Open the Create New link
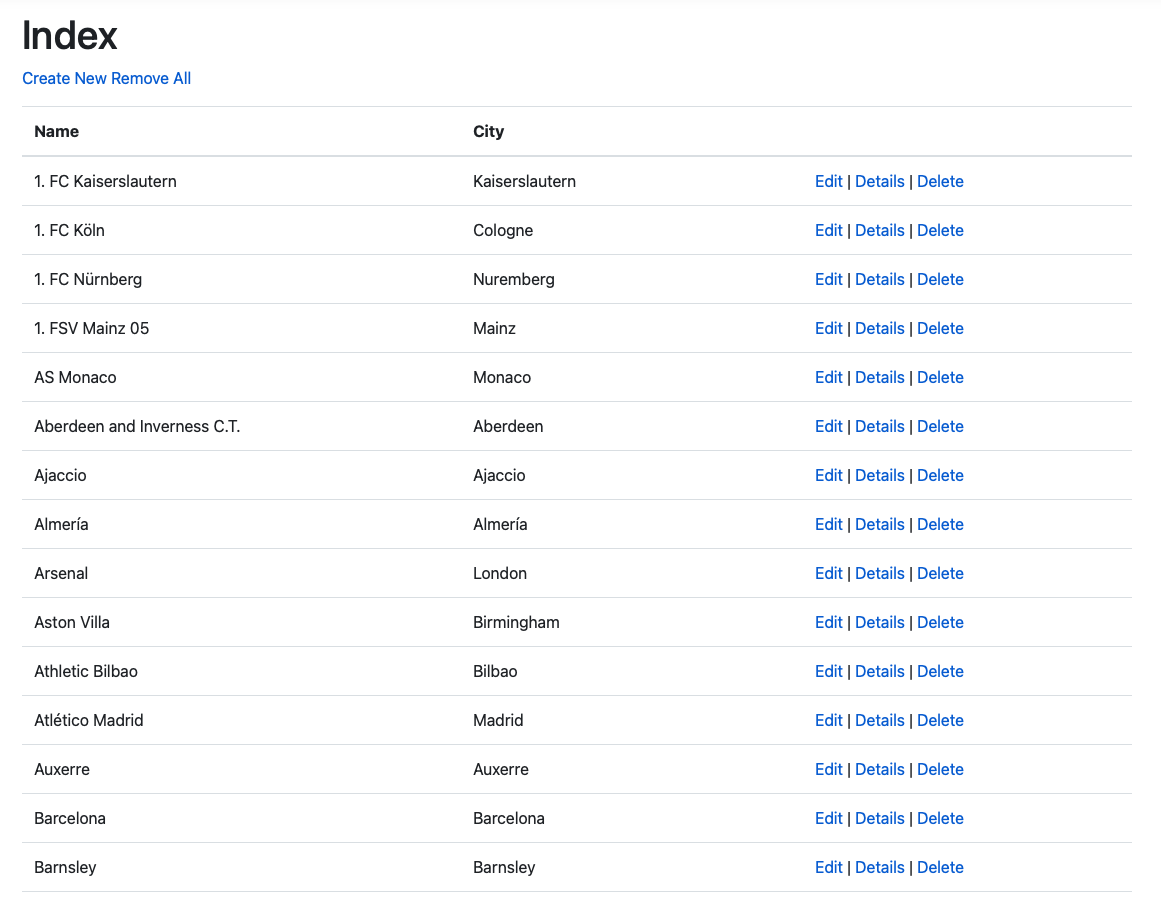This screenshot has width=1161, height=902. (x=64, y=78)
